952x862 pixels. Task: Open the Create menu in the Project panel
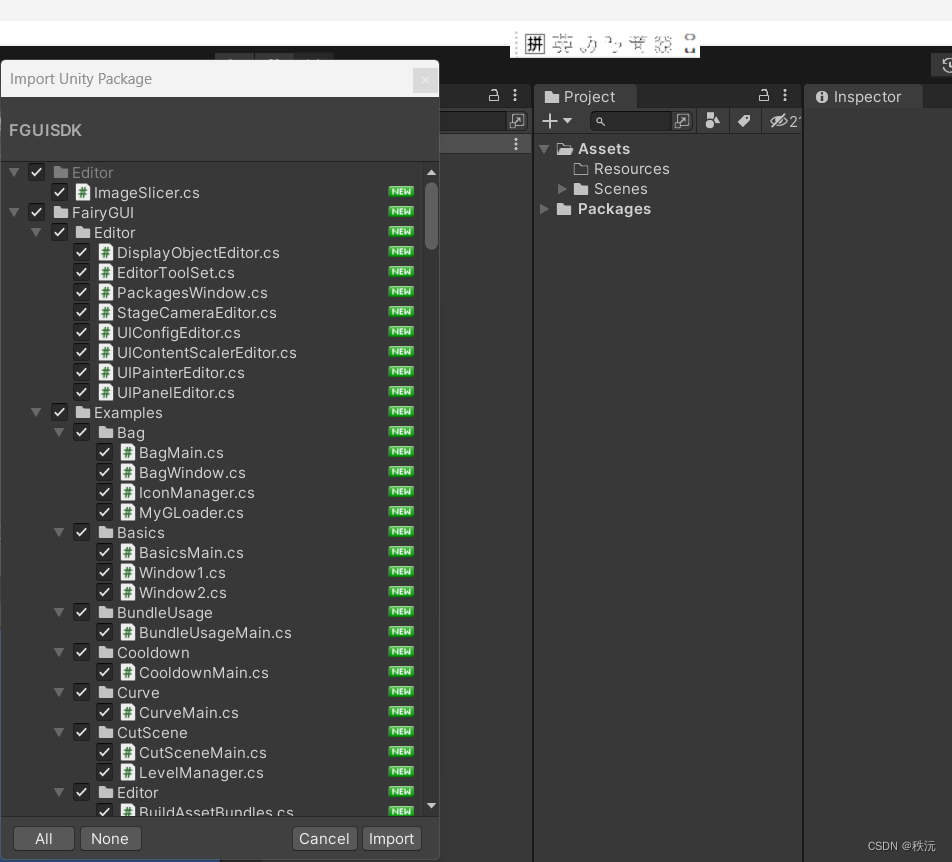pos(556,121)
